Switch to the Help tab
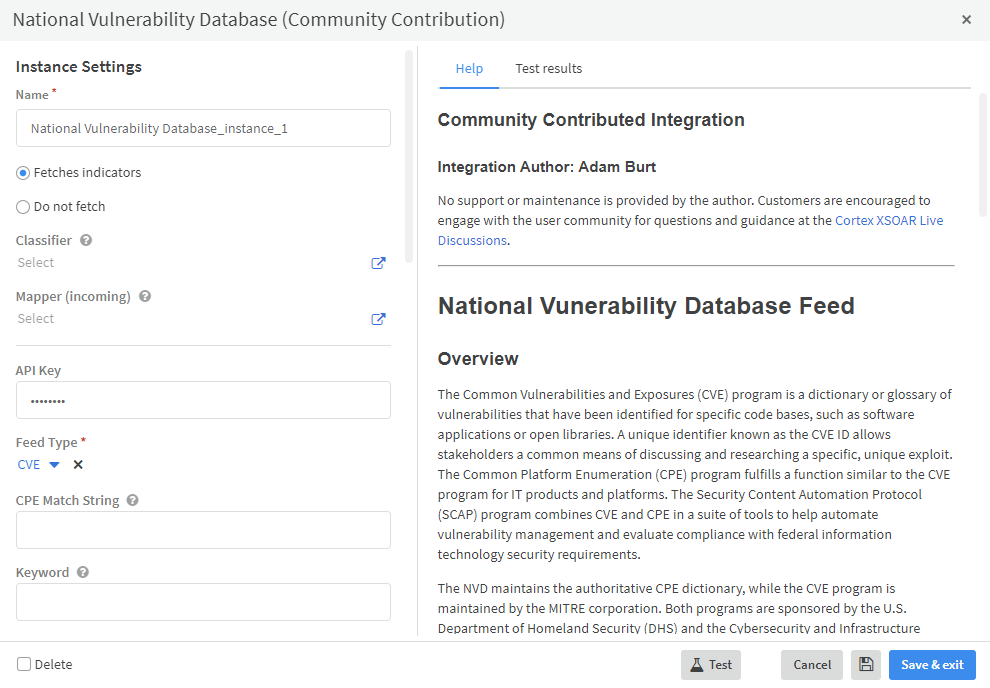Screen dimensions: 990x688 point(469,69)
